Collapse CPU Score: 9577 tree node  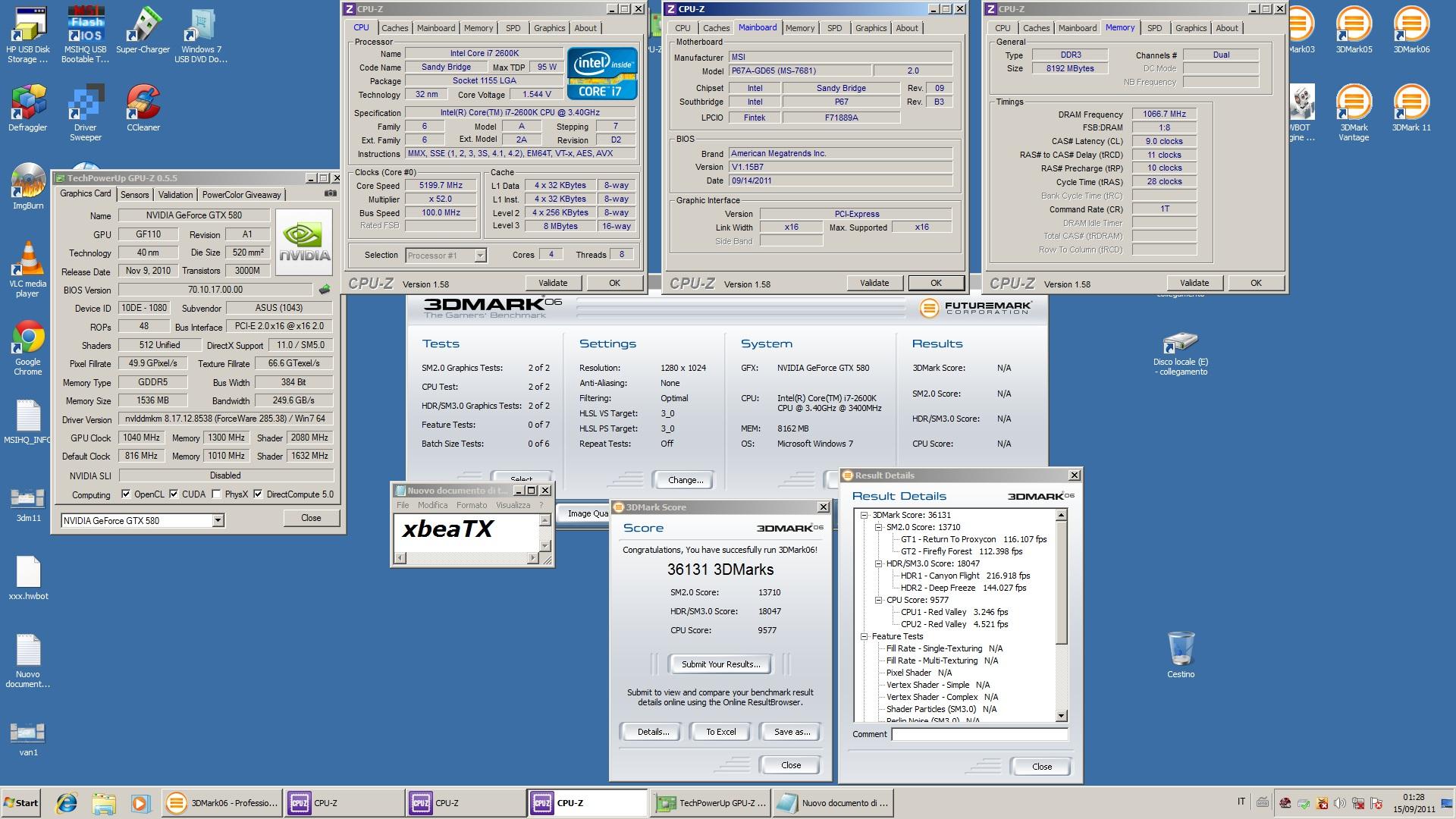(x=878, y=600)
